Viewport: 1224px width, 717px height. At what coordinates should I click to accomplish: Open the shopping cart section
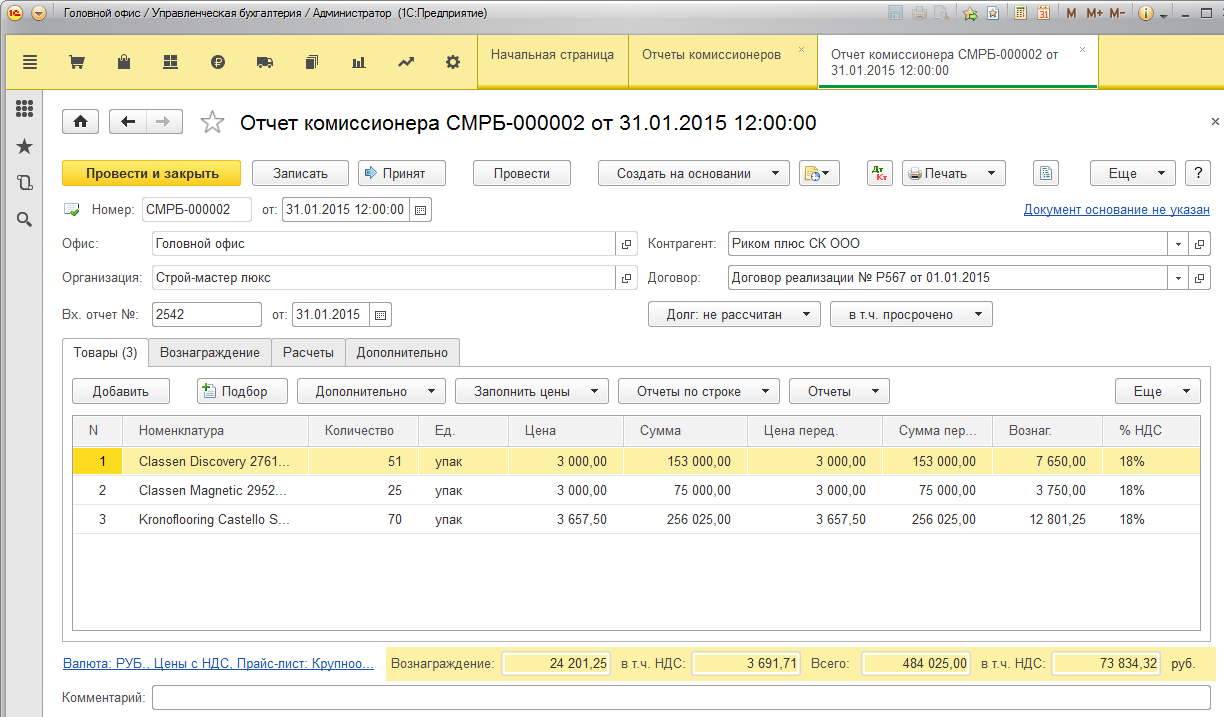[76, 62]
